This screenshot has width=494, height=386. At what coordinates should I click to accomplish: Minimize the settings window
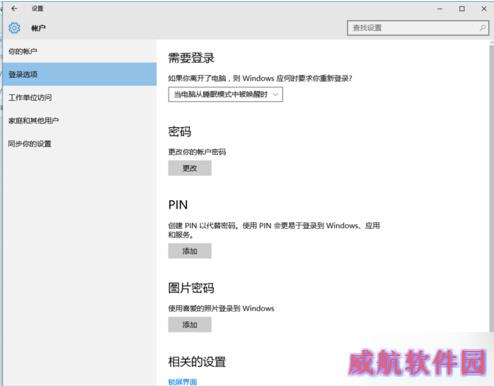(x=440, y=9)
